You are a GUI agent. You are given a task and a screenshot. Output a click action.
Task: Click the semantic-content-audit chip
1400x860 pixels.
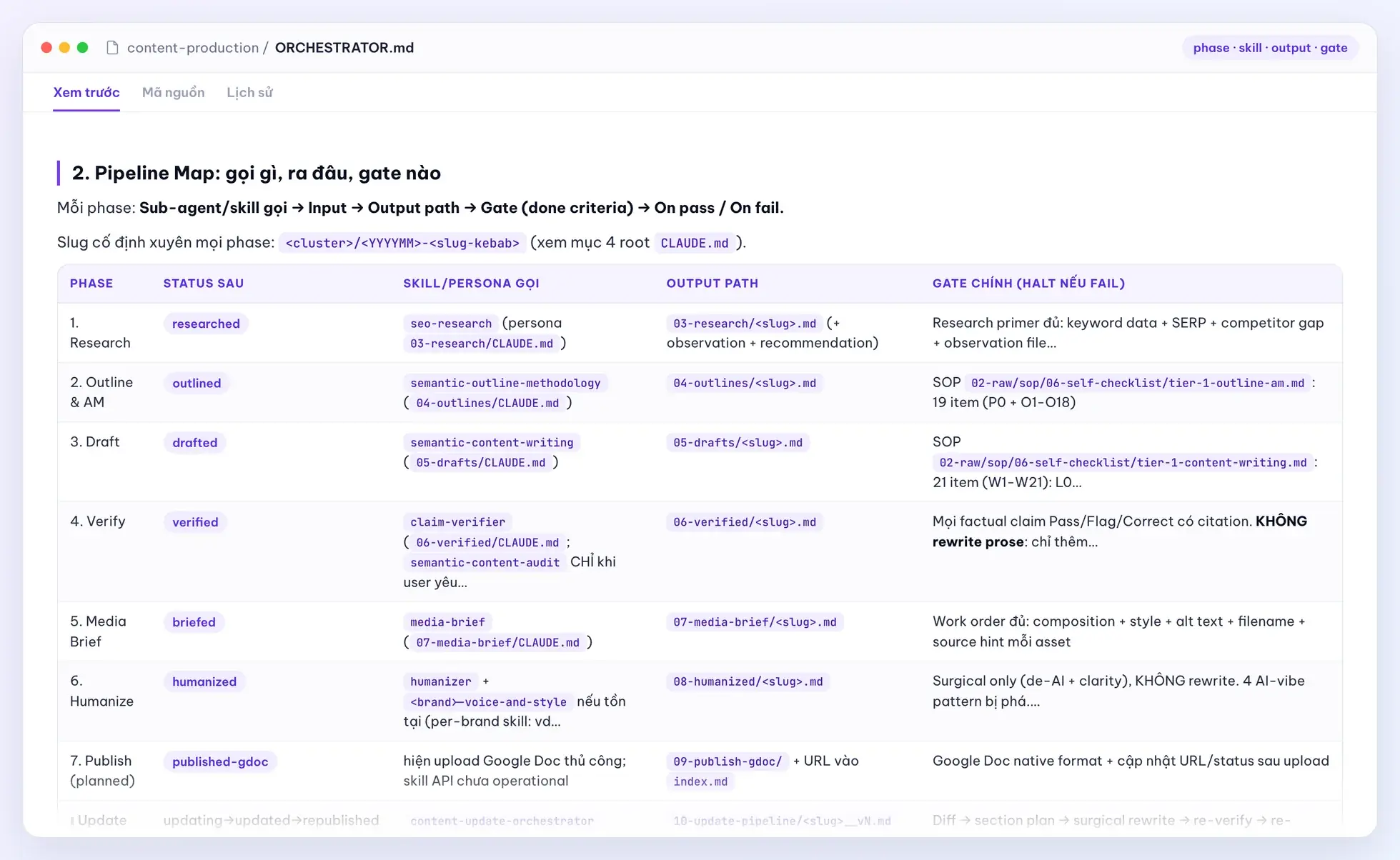[485, 563]
